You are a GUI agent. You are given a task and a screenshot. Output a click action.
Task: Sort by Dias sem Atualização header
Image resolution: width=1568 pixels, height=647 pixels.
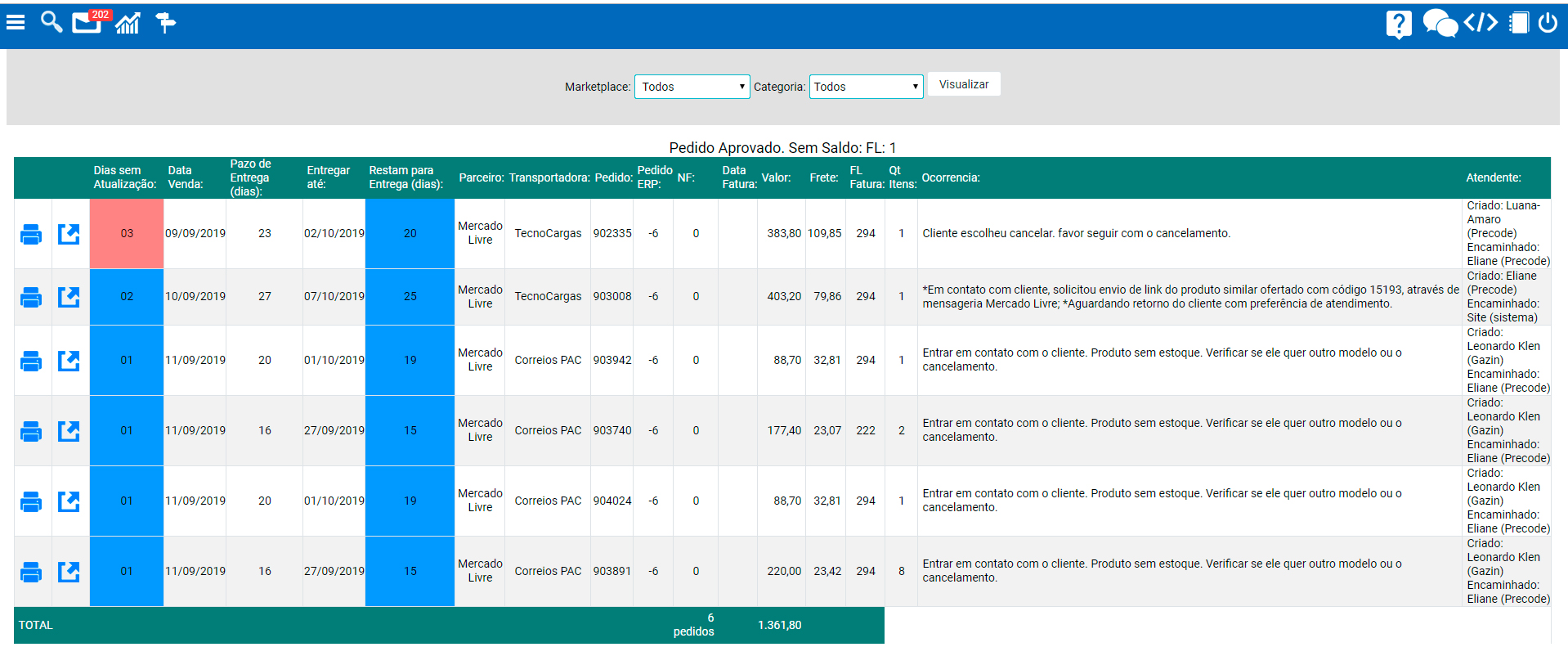coord(125,177)
